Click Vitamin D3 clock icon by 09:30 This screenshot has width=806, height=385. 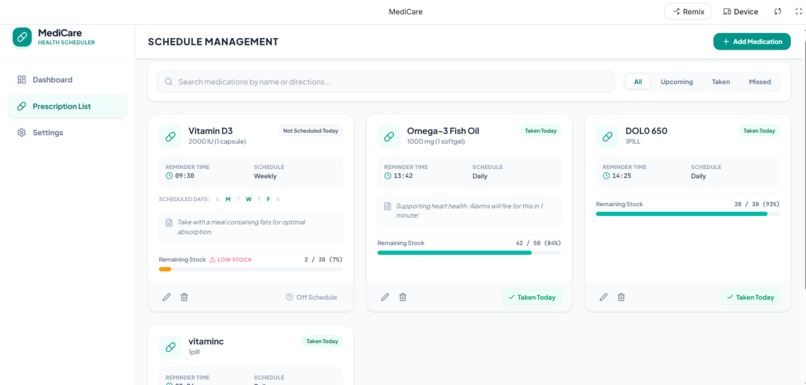[x=169, y=176]
